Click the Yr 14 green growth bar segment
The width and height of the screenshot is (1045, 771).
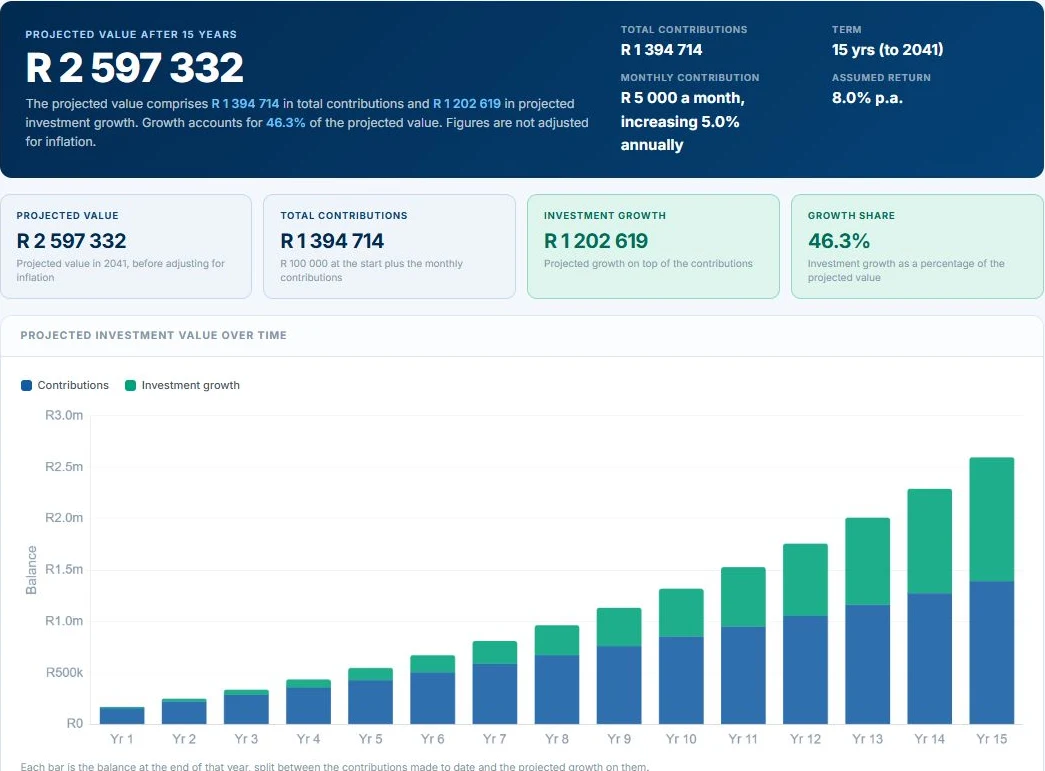point(930,541)
